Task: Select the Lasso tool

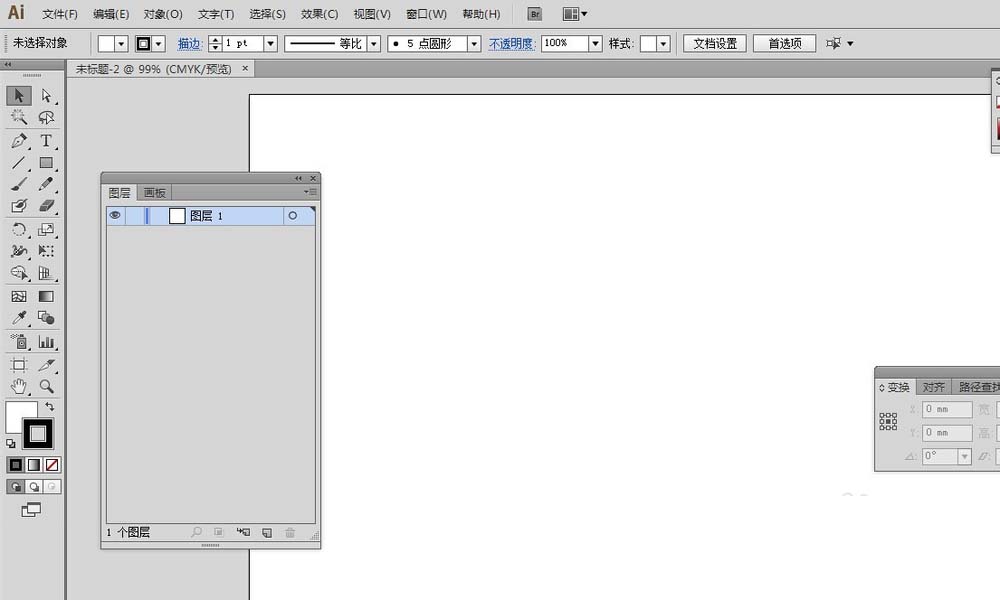Action: [46, 117]
